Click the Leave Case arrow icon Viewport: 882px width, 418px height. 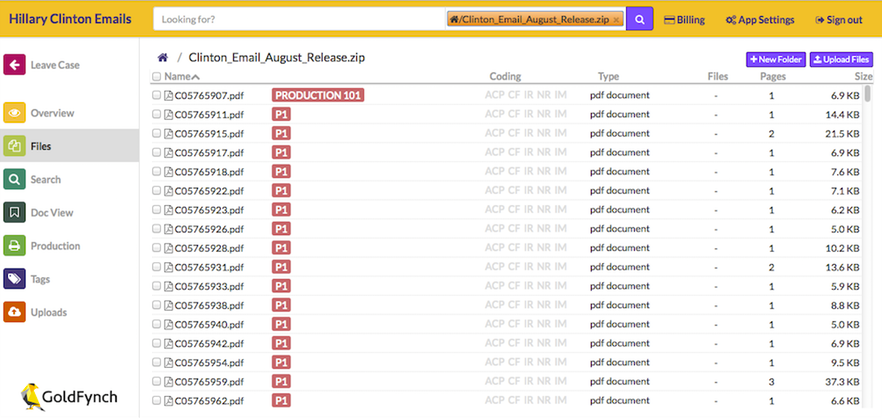click(14, 65)
